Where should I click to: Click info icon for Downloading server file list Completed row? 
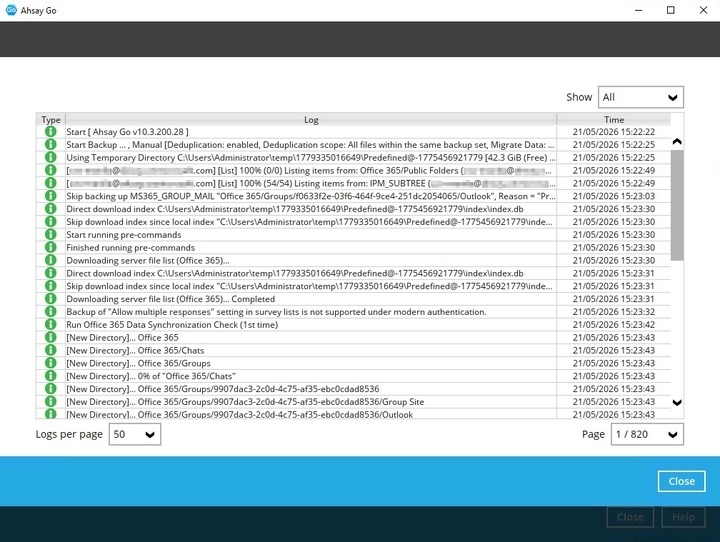coord(51,299)
